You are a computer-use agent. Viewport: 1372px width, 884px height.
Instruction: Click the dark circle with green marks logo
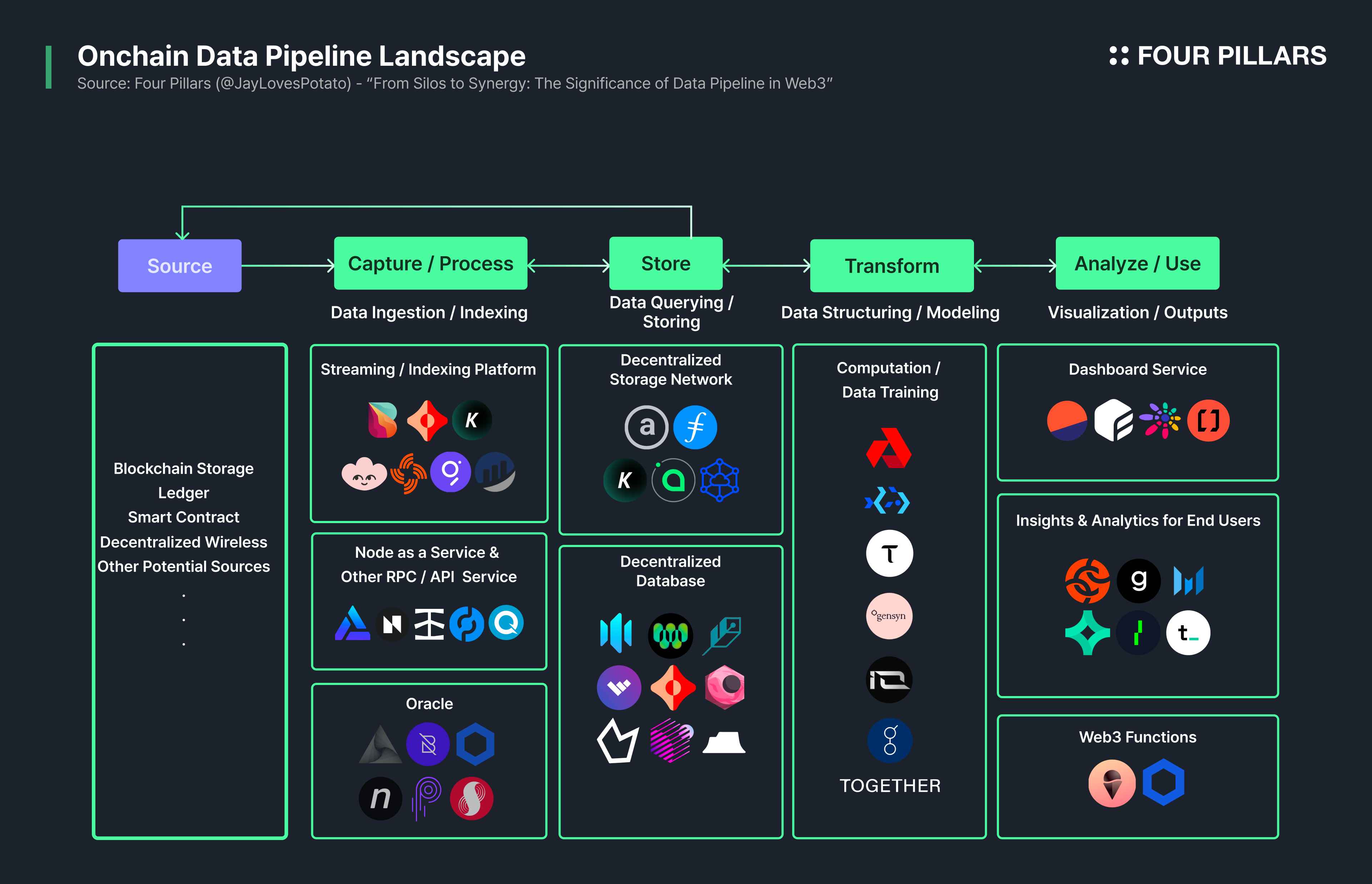[1138, 633]
